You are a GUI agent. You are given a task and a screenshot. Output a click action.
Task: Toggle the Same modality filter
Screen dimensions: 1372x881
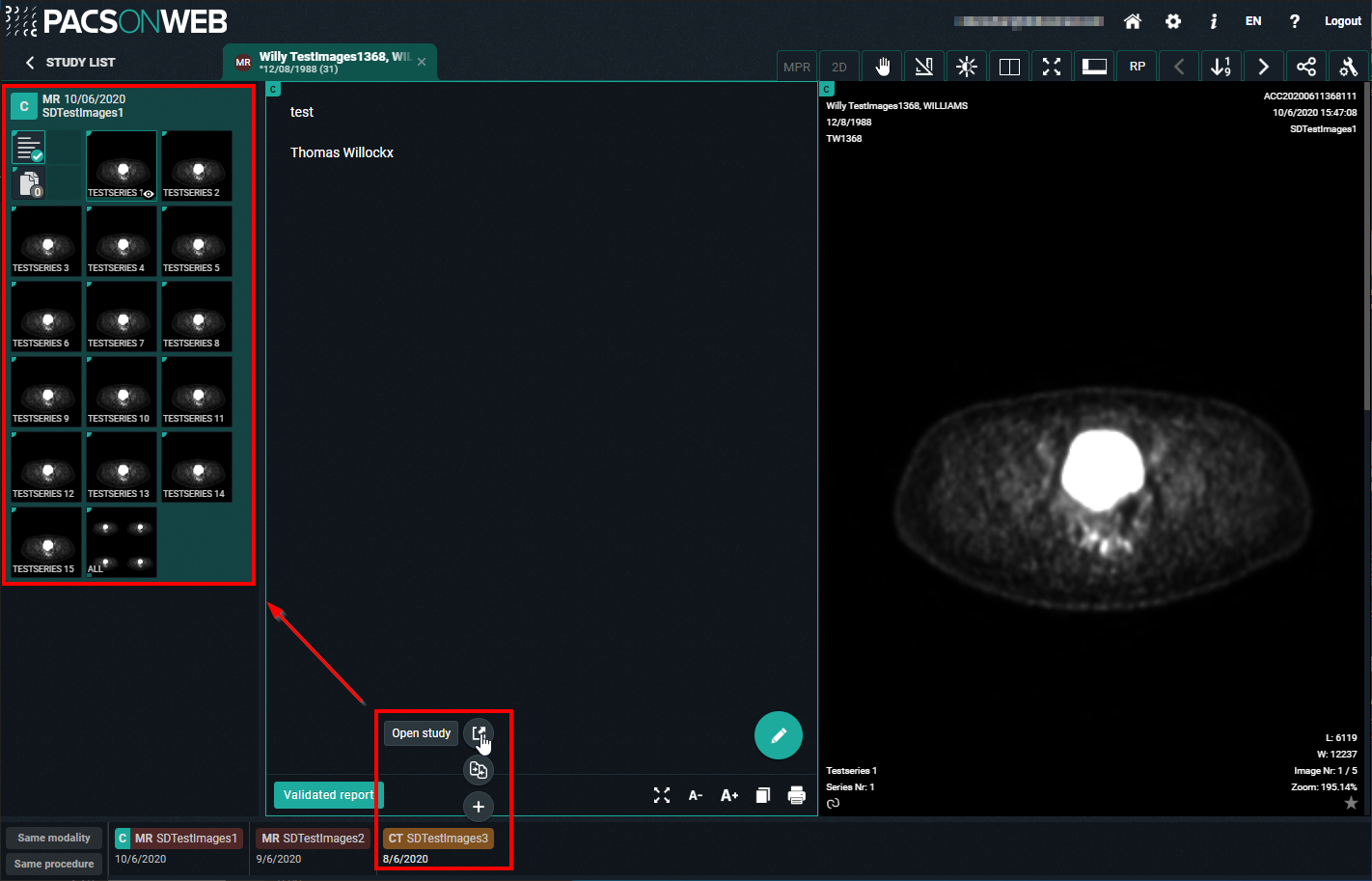point(54,838)
